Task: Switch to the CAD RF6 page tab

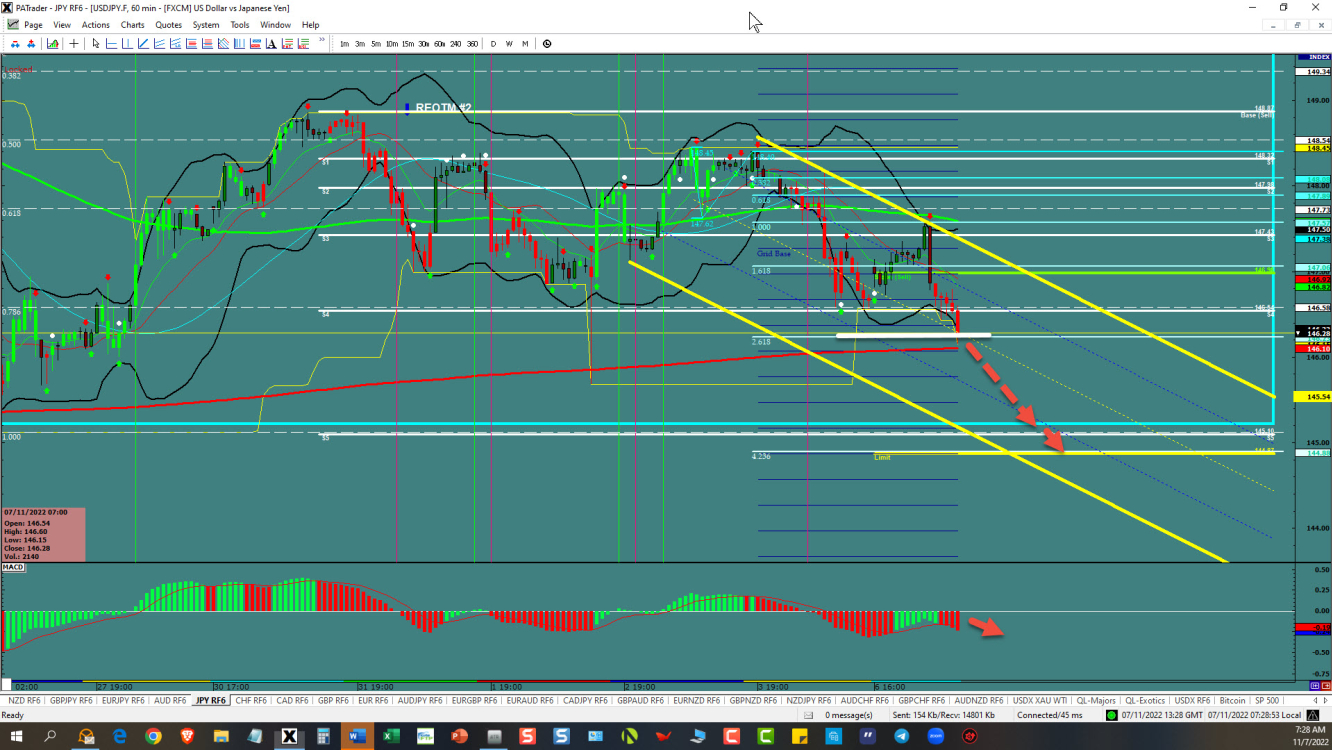Action: click(x=292, y=701)
